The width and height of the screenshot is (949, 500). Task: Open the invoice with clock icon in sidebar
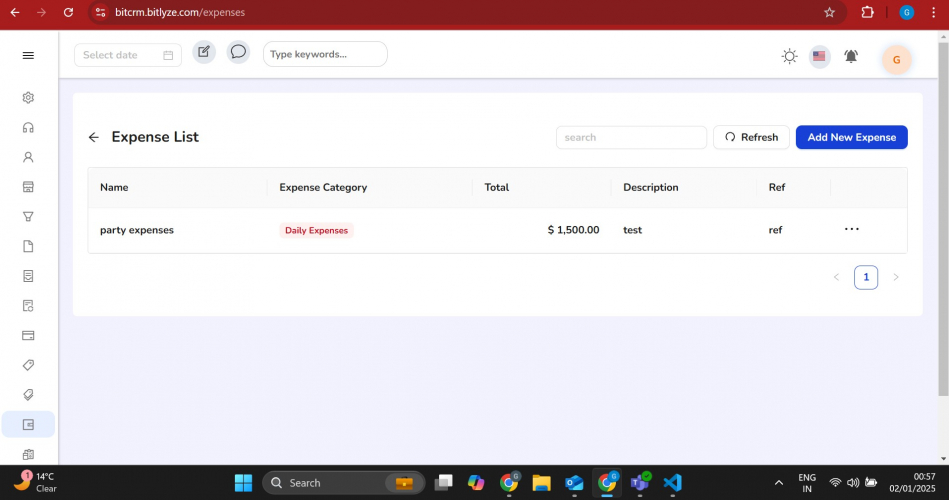click(x=28, y=306)
